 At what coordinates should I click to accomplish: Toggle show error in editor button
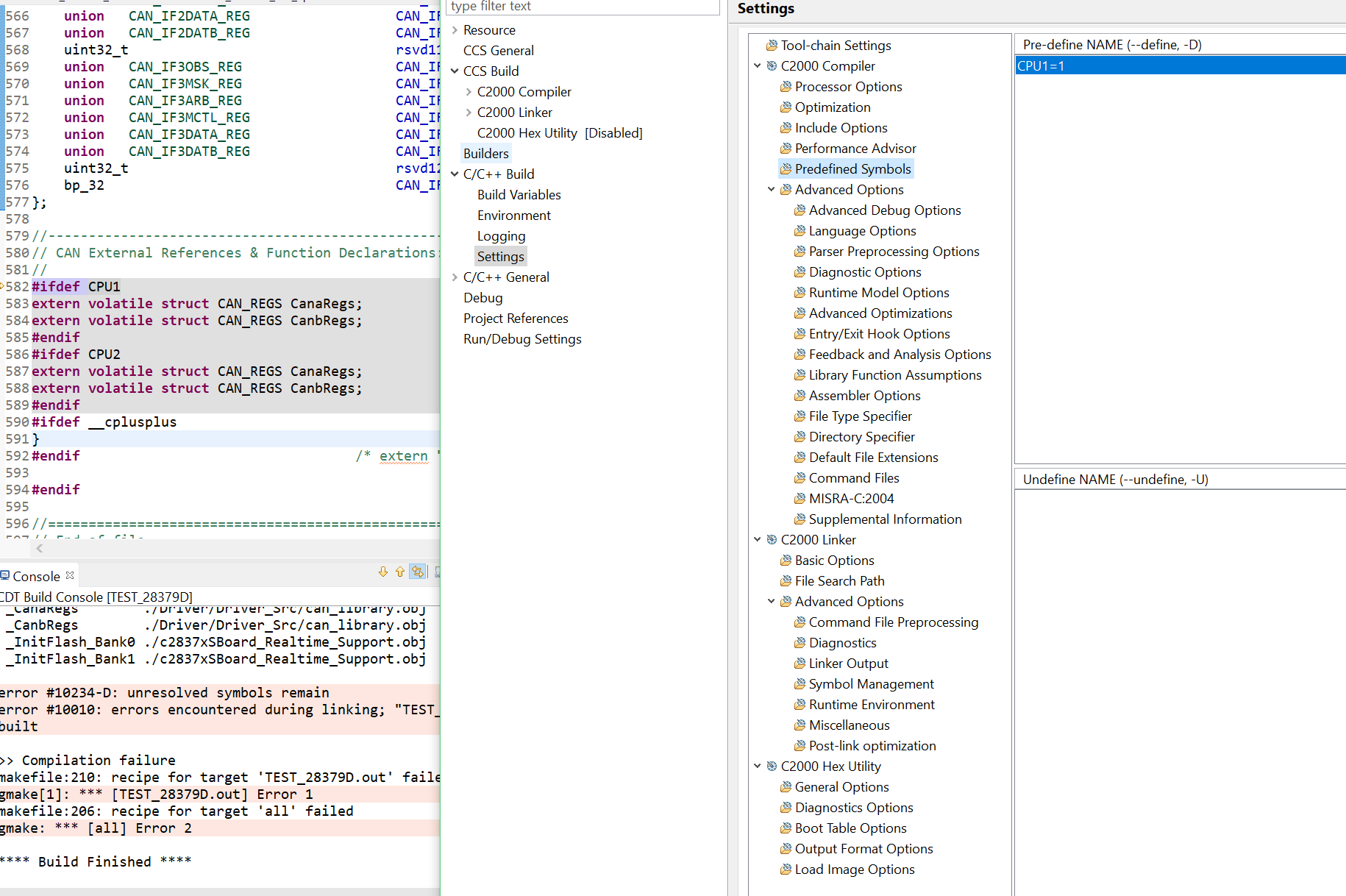coord(418,572)
